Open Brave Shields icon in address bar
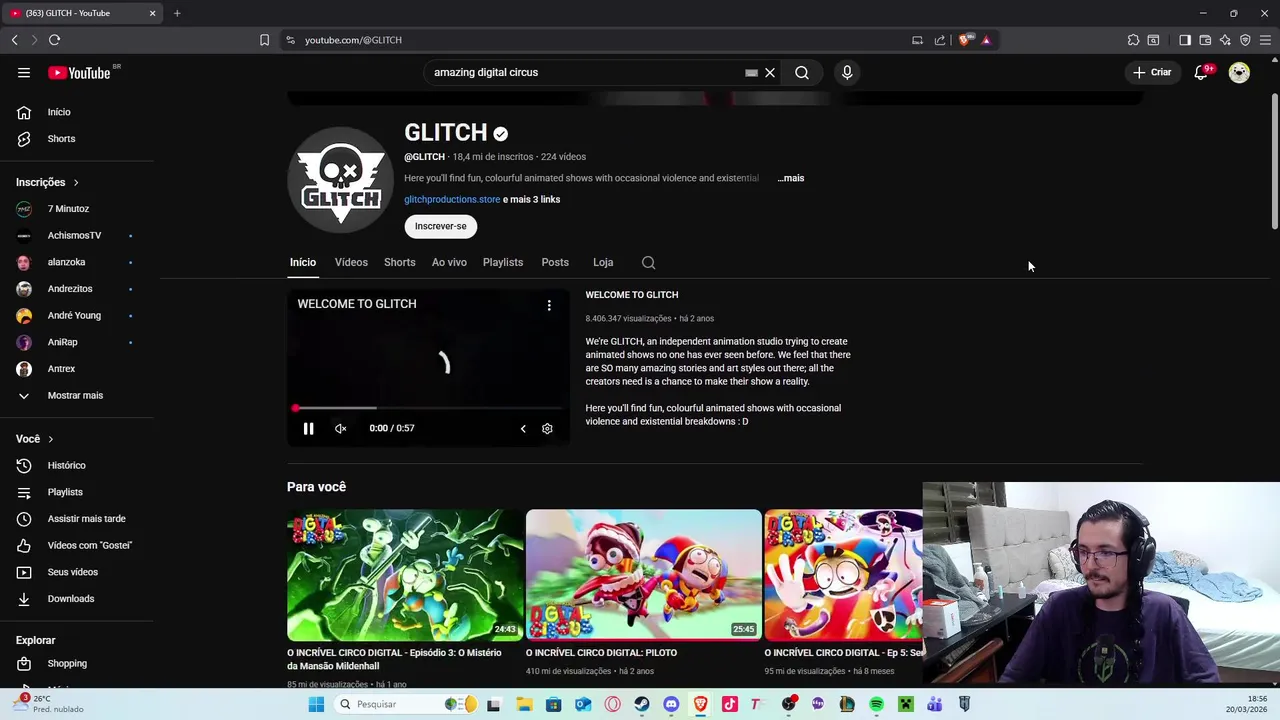This screenshot has width=1280, height=720. 966,40
